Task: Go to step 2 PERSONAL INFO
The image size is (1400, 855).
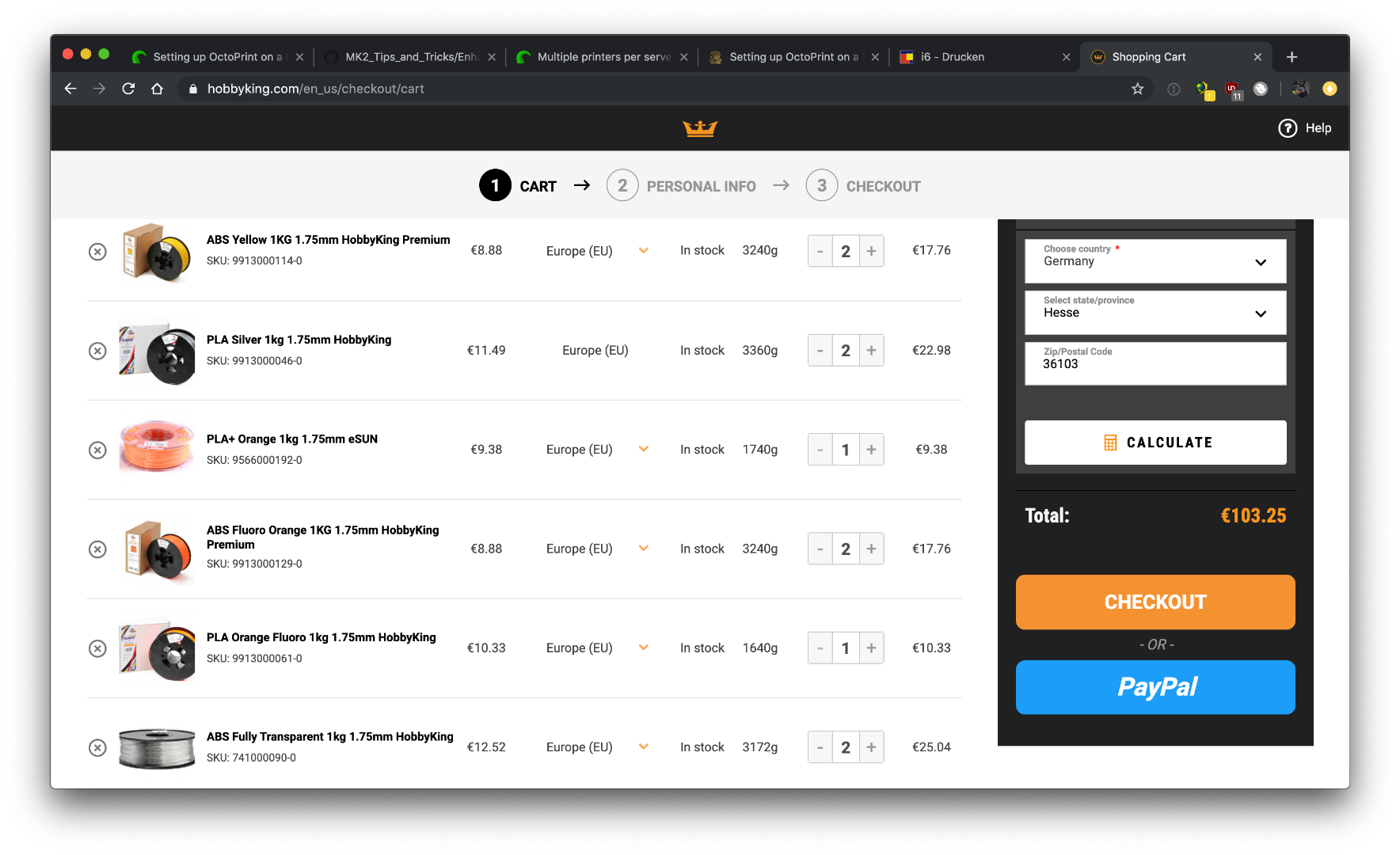Action: (x=681, y=186)
